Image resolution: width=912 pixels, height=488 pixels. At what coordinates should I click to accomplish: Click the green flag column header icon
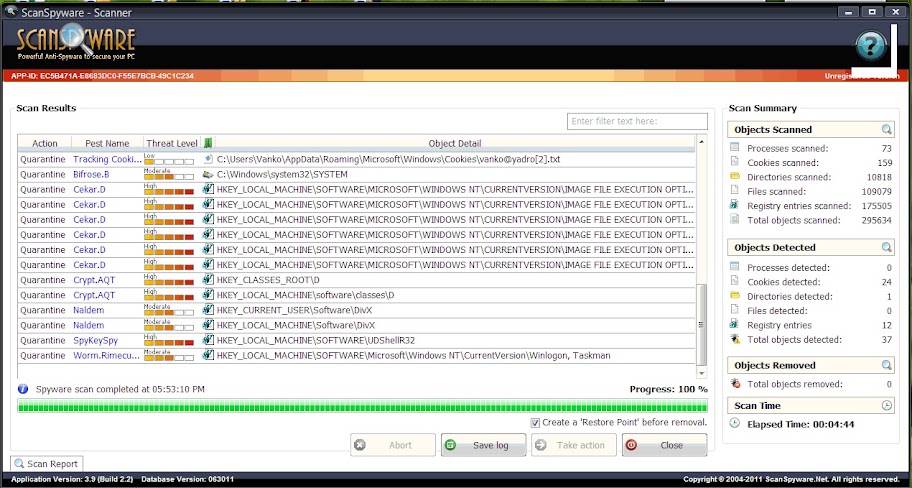(x=208, y=143)
